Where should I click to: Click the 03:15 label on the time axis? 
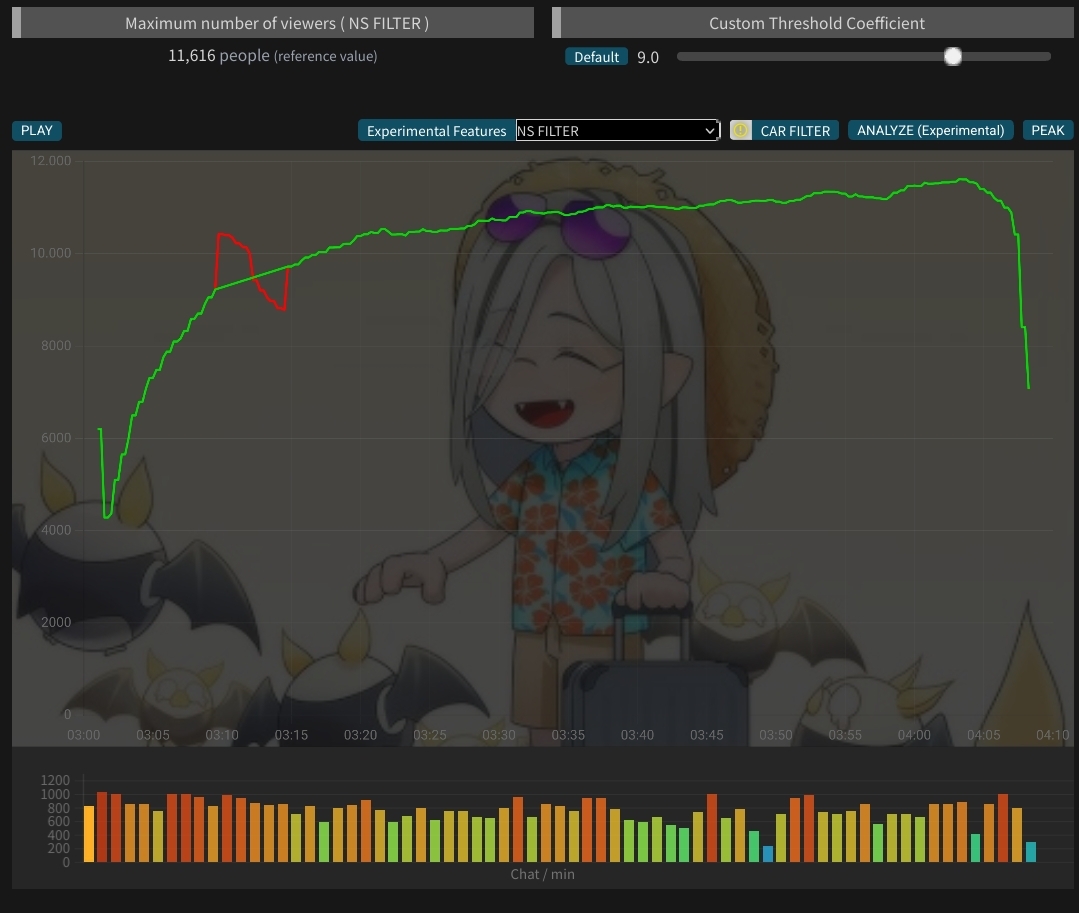[x=291, y=735]
